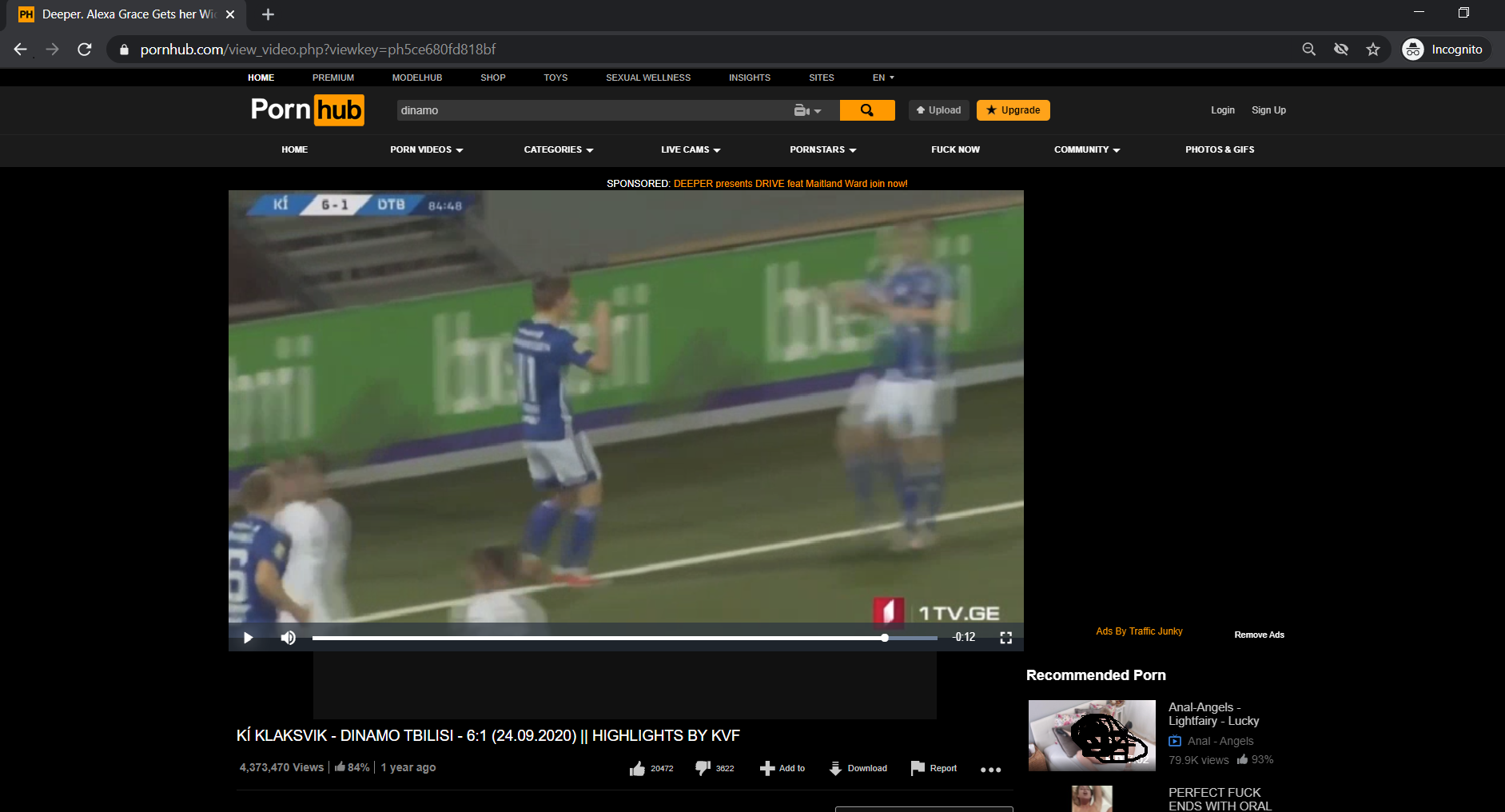1505x812 pixels.
Task: Play the video
Action: coord(248,638)
